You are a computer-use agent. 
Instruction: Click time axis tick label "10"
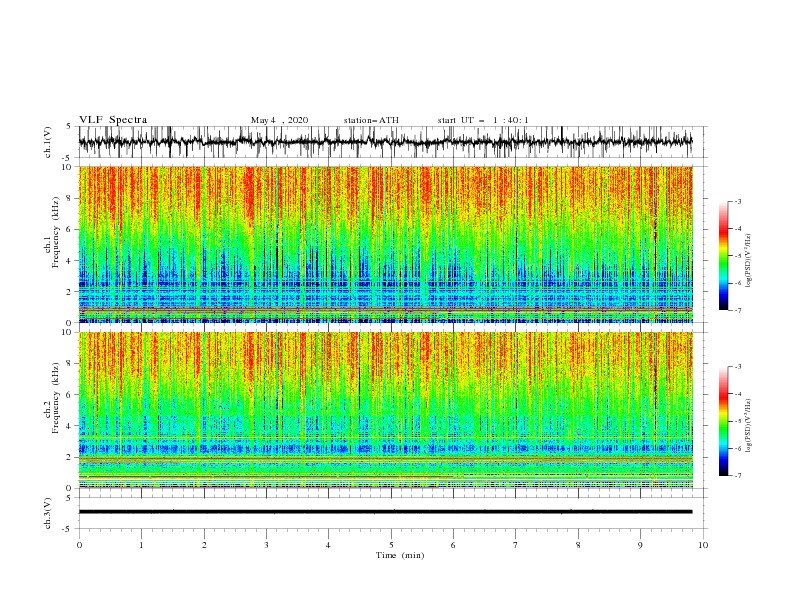coord(703,545)
